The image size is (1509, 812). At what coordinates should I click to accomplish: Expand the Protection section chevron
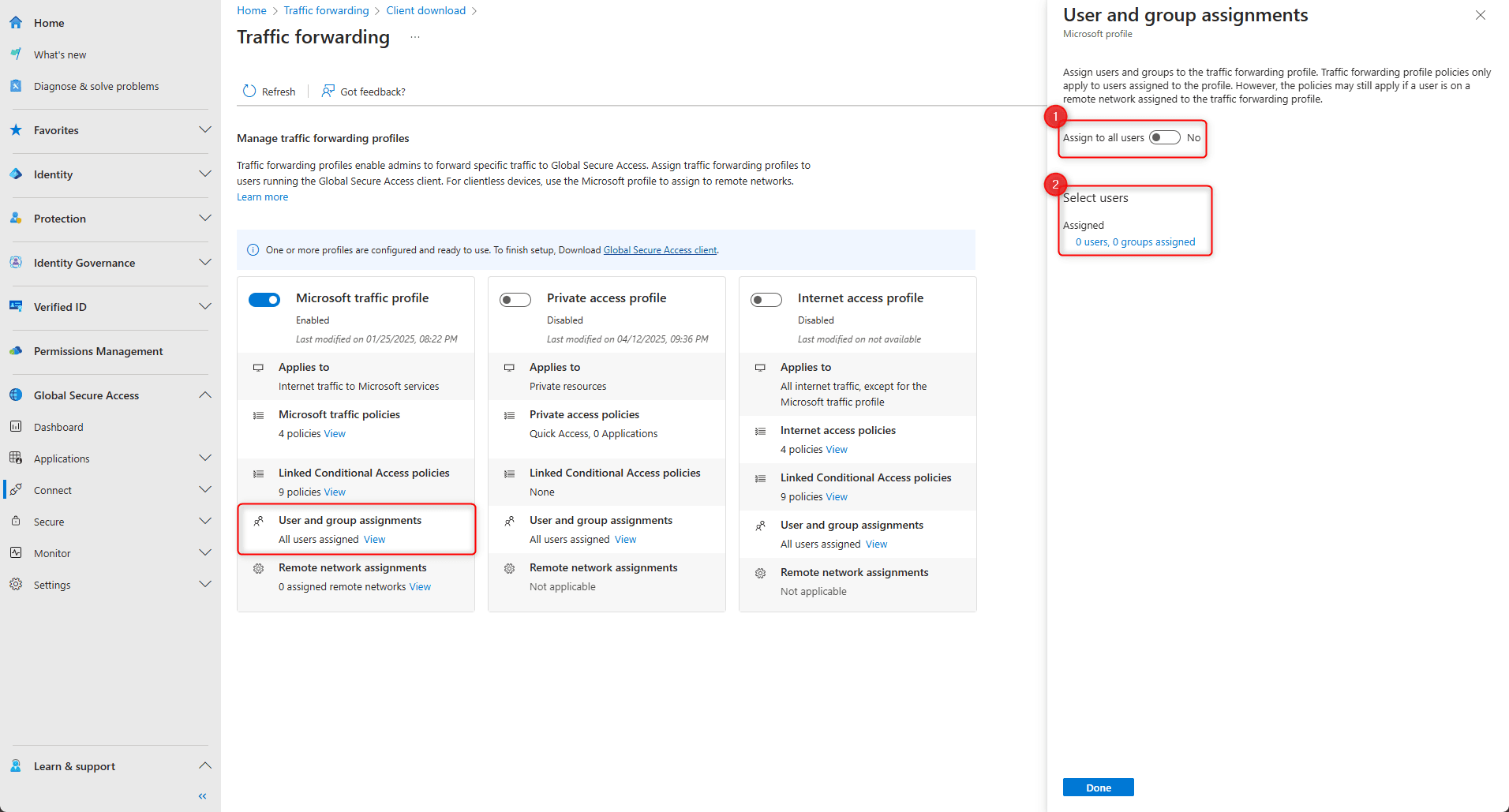pyautogui.click(x=205, y=219)
